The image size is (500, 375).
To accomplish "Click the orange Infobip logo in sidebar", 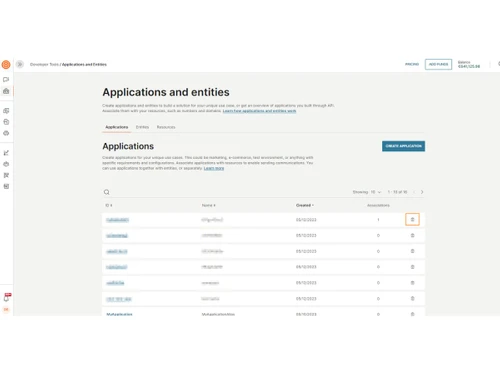I will (x=6, y=64).
